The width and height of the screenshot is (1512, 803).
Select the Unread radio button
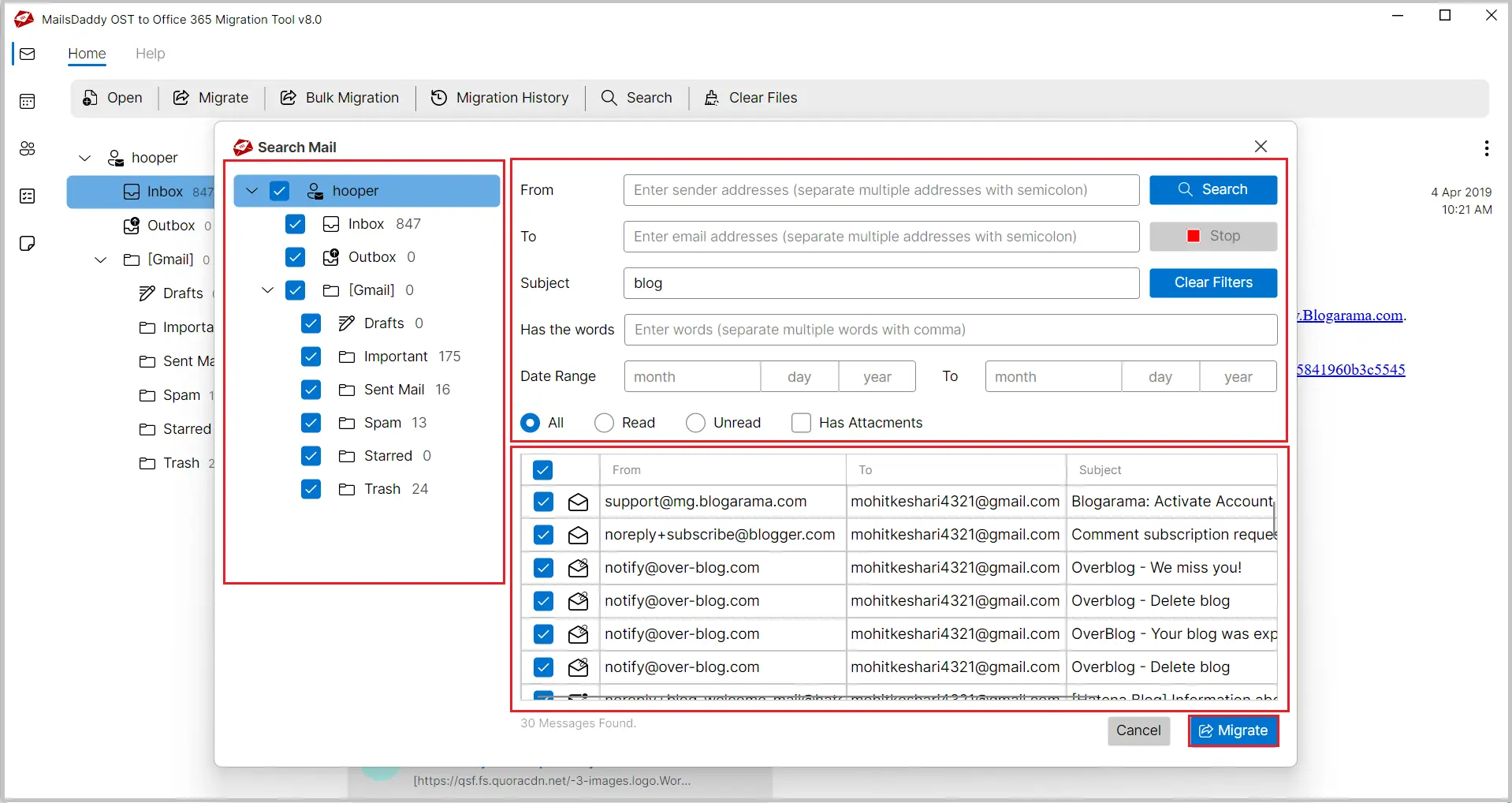coord(695,423)
